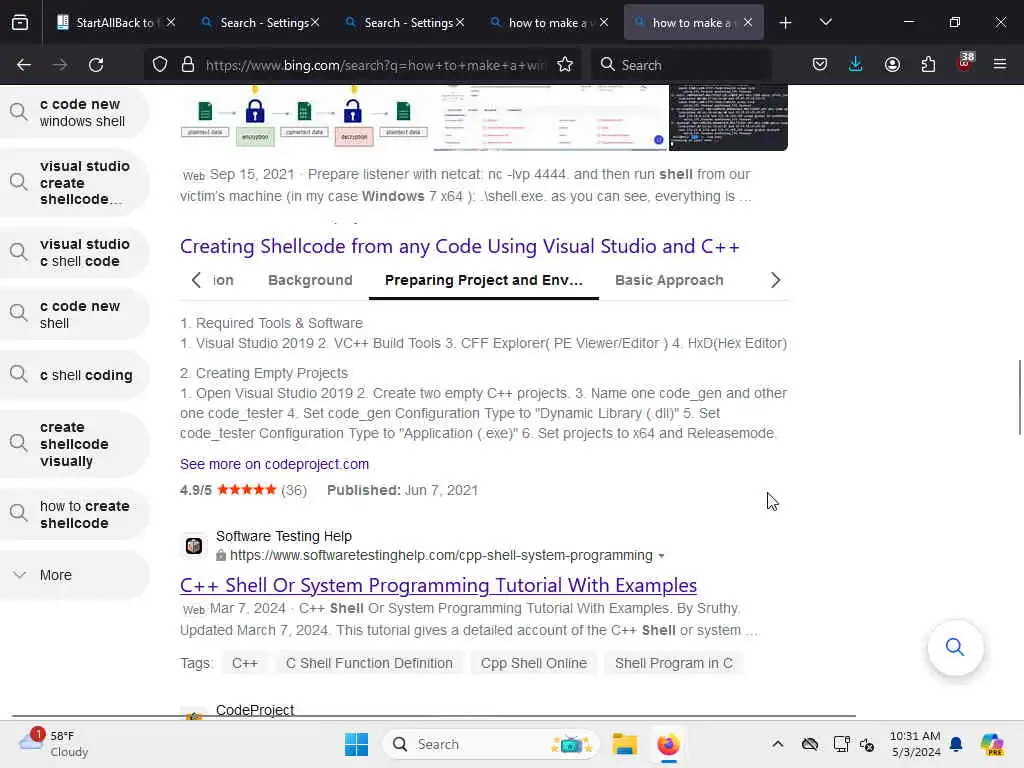Click floating Bing search magnifier button
This screenshot has height=768, width=1024.
coord(955,647)
